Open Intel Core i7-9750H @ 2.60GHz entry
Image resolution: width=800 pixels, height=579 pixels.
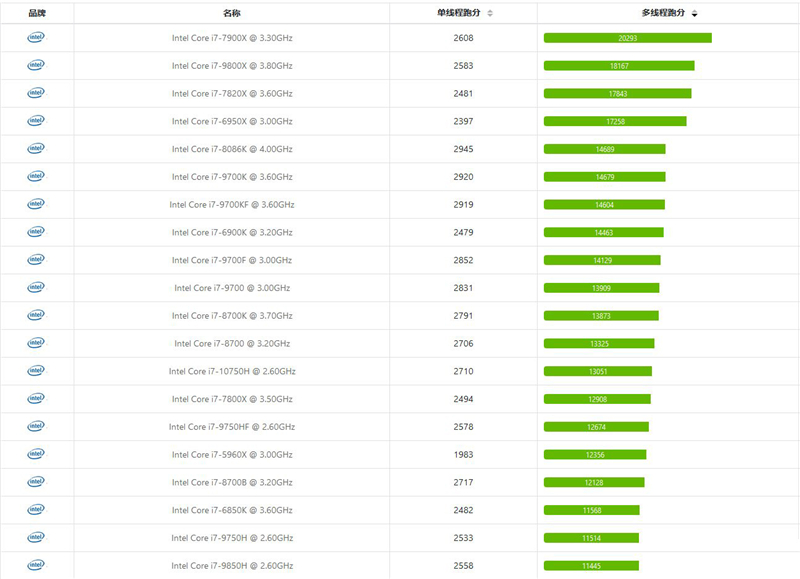pyautogui.click(x=232, y=538)
